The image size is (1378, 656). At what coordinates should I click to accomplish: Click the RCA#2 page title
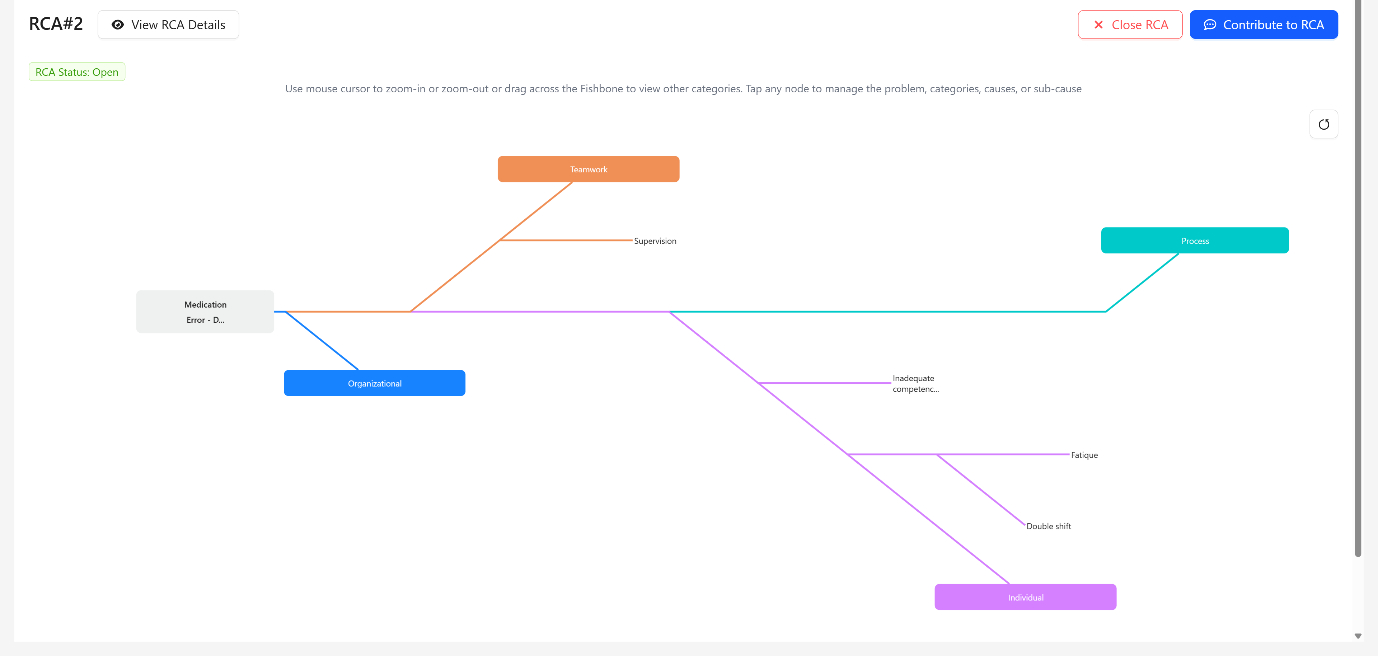tap(56, 24)
